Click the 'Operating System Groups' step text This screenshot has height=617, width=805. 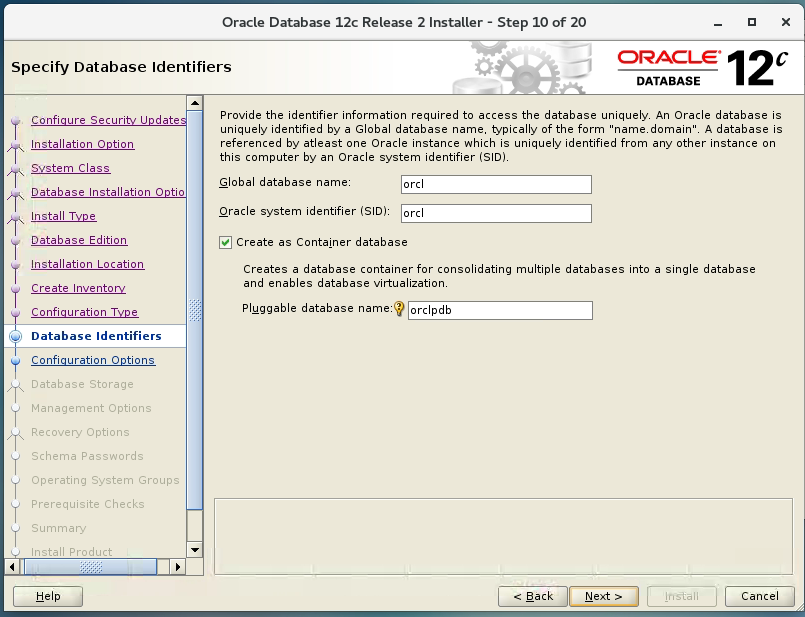pos(105,480)
